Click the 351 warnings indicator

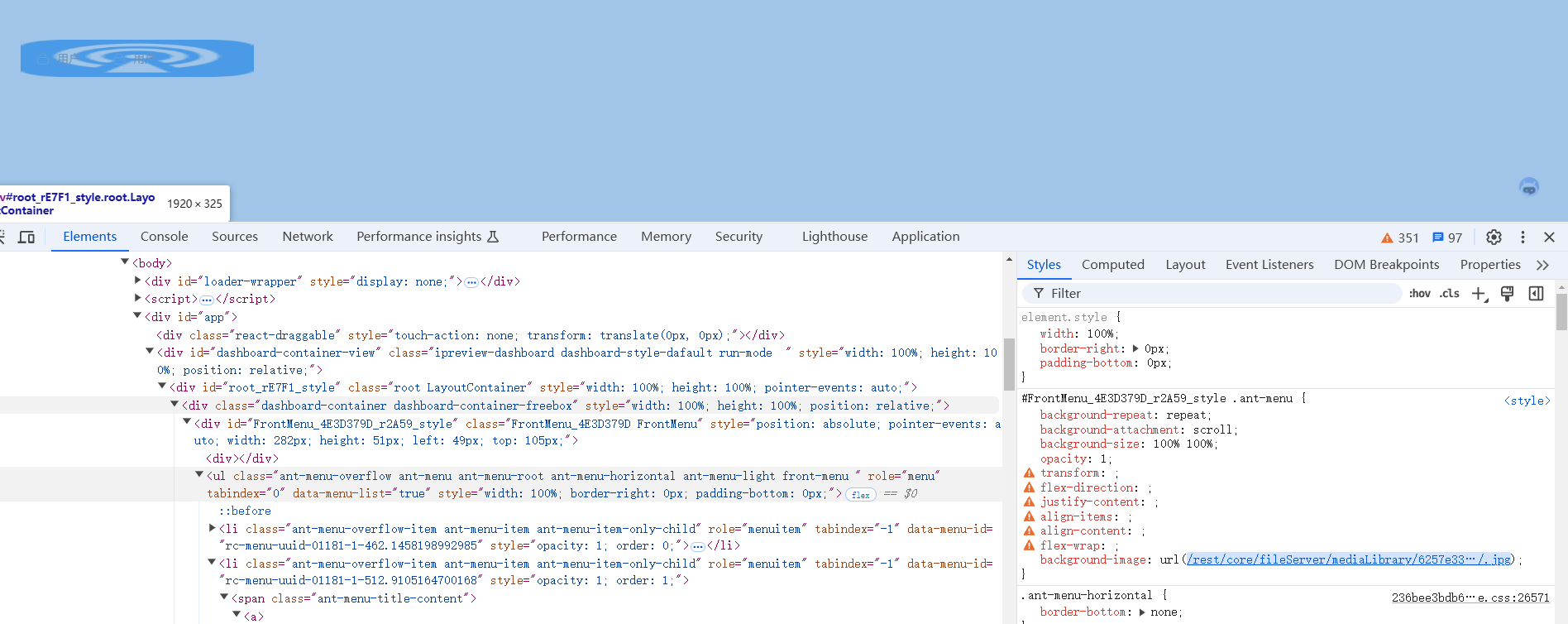(1400, 238)
